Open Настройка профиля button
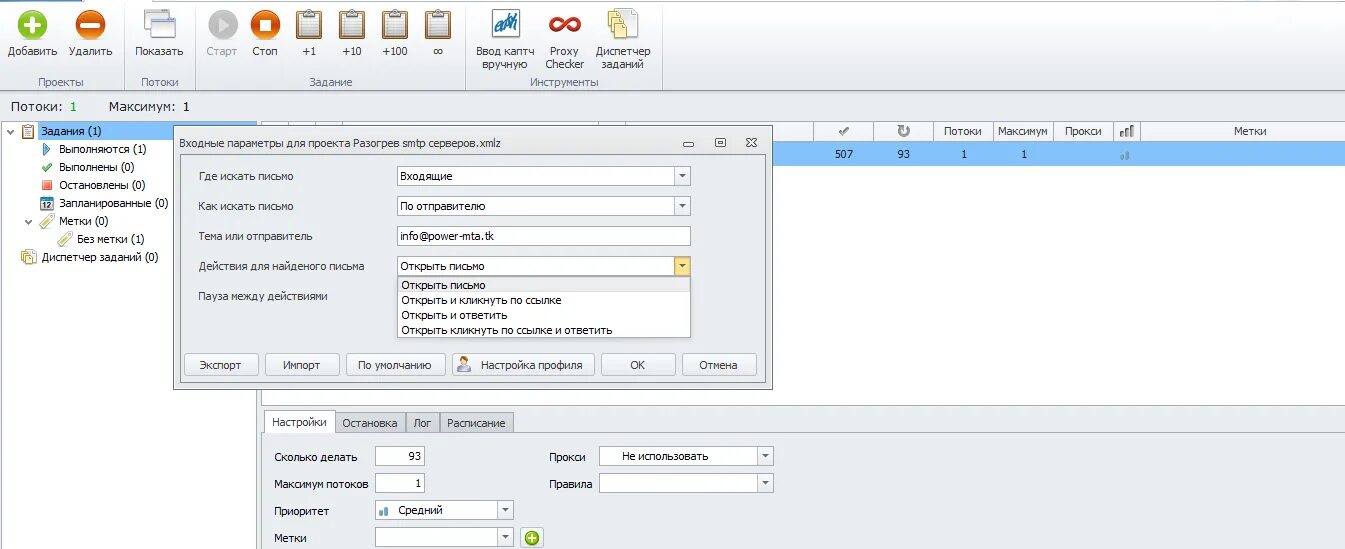This screenshot has height=549, width=1345. [x=523, y=365]
